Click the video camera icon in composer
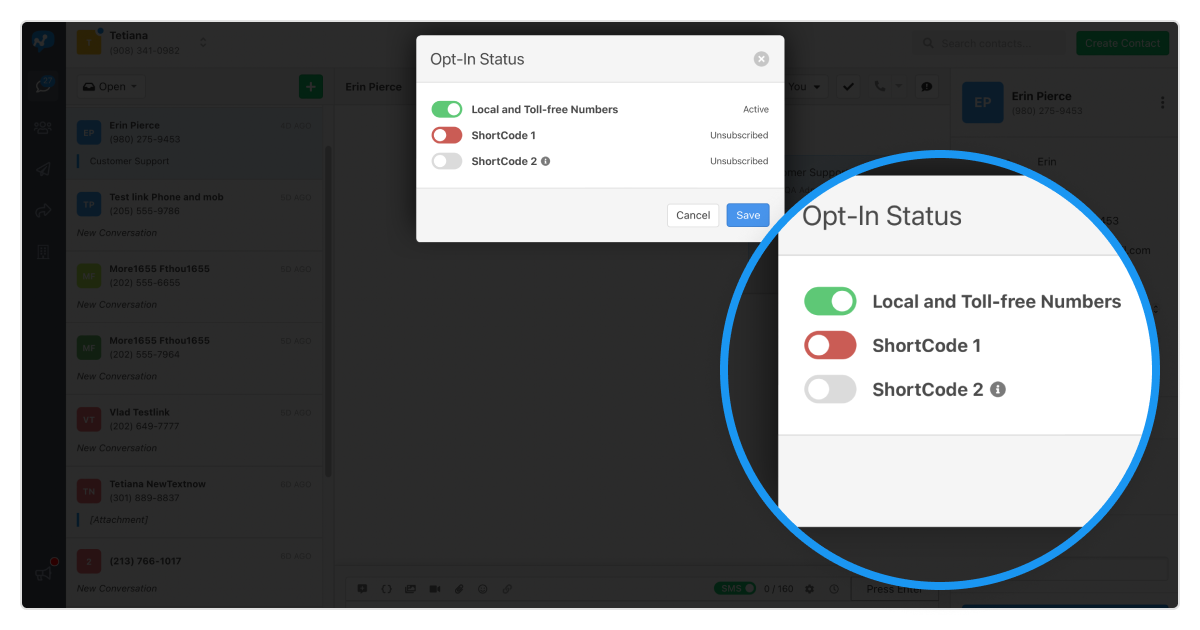This screenshot has width=1200, height=630. point(435,589)
